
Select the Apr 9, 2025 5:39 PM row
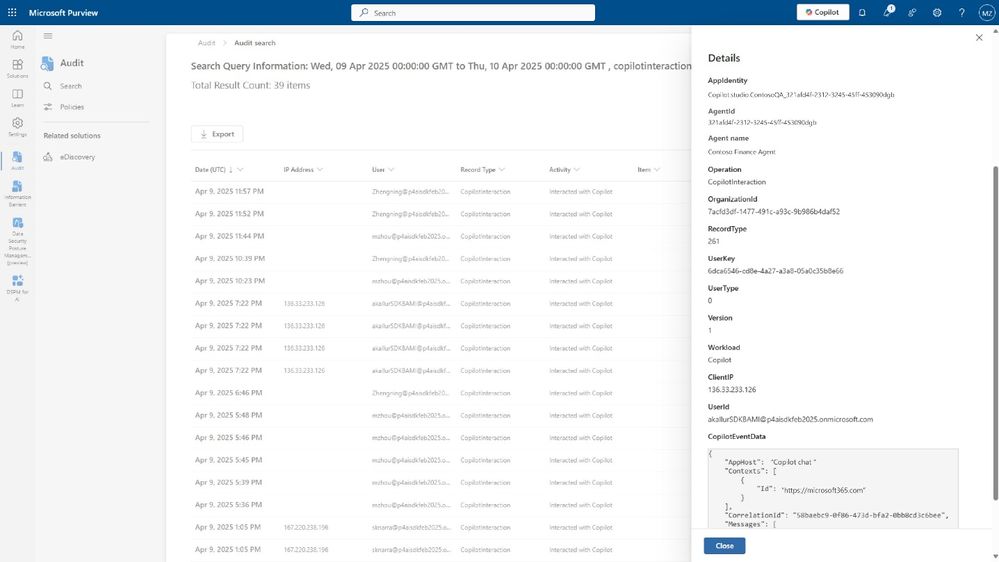[441, 482]
